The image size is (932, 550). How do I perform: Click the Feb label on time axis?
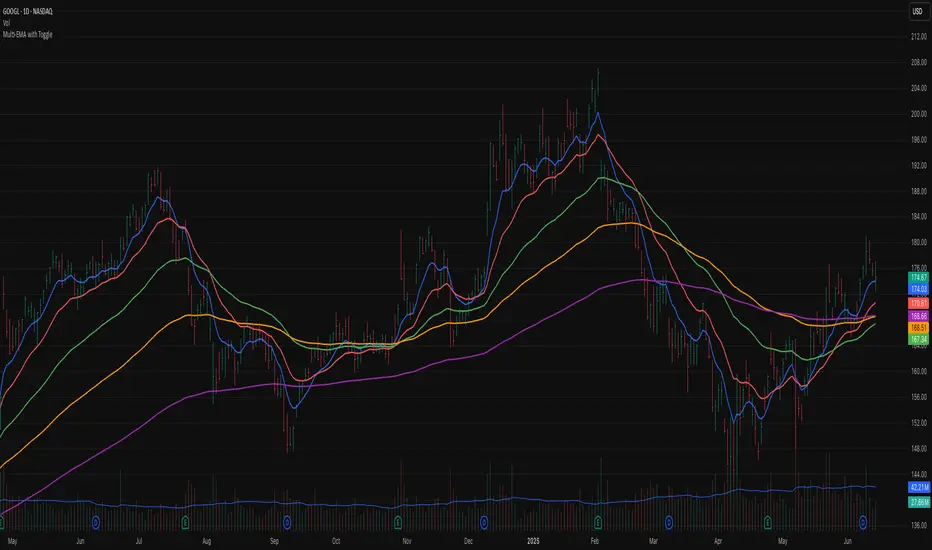(x=594, y=541)
